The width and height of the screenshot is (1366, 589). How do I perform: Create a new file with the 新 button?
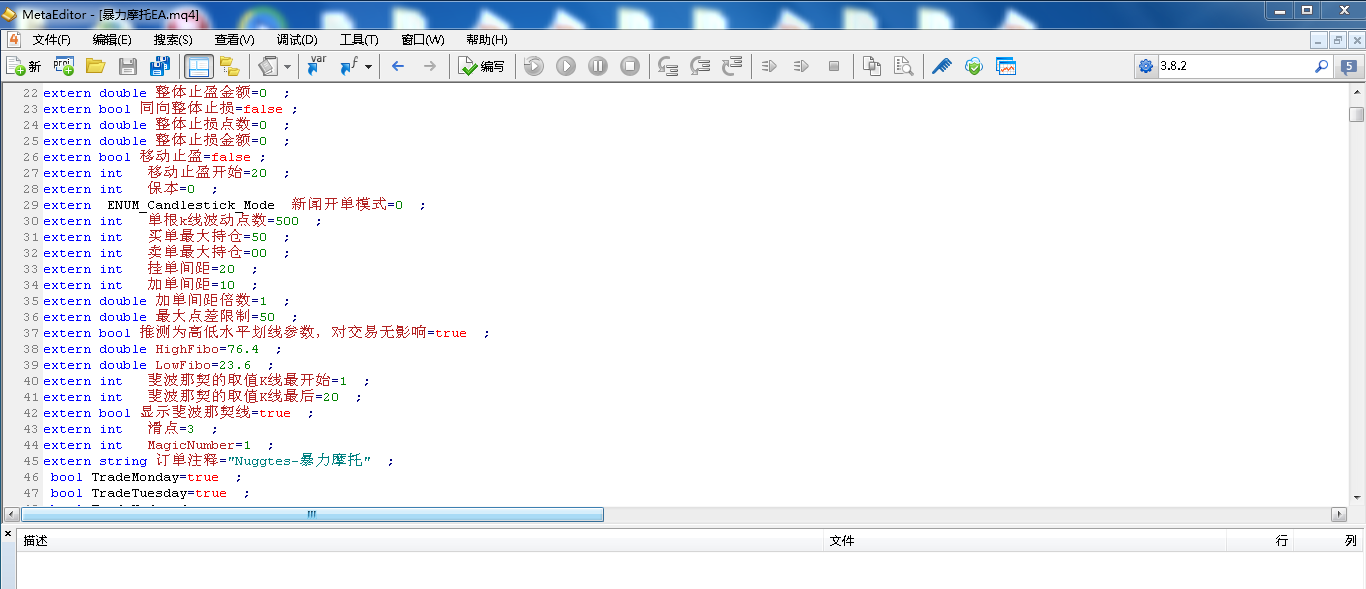[24, 66]
